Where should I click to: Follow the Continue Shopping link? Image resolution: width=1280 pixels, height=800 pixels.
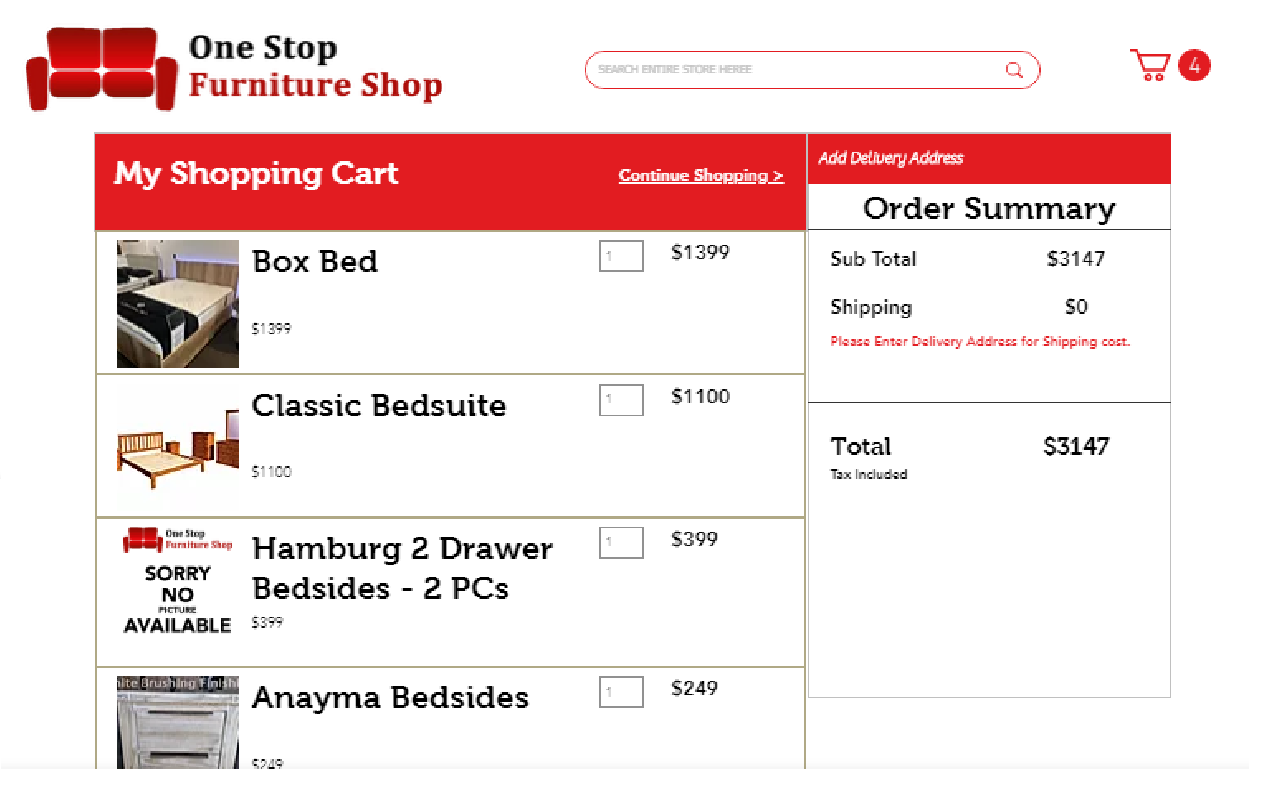pos(701,176)
